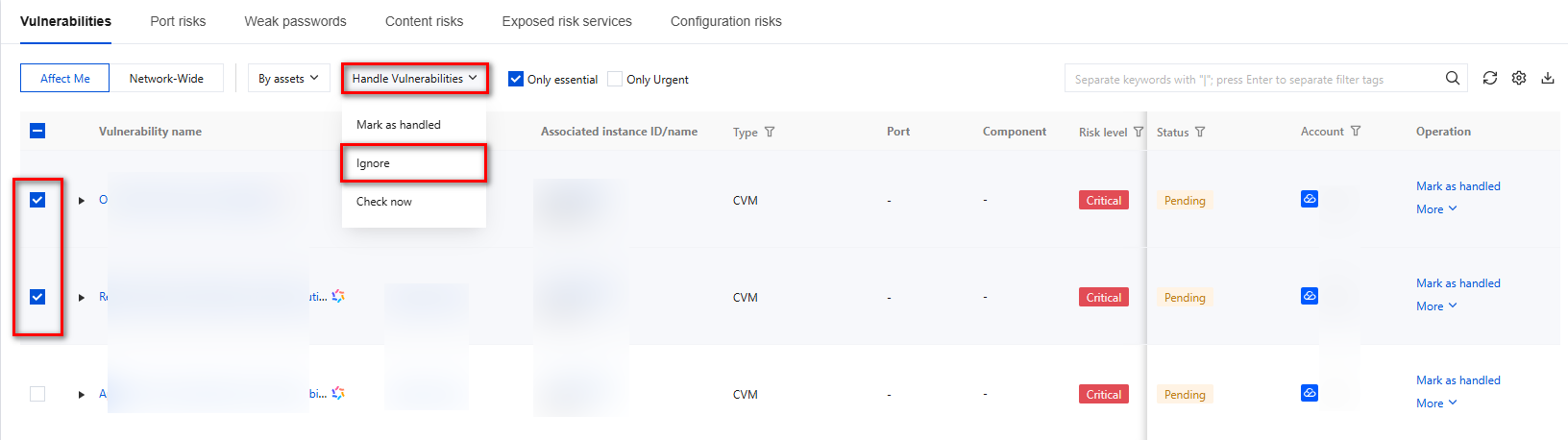
Task: Click the Account column filter icon
Action: coord(1356,132)
